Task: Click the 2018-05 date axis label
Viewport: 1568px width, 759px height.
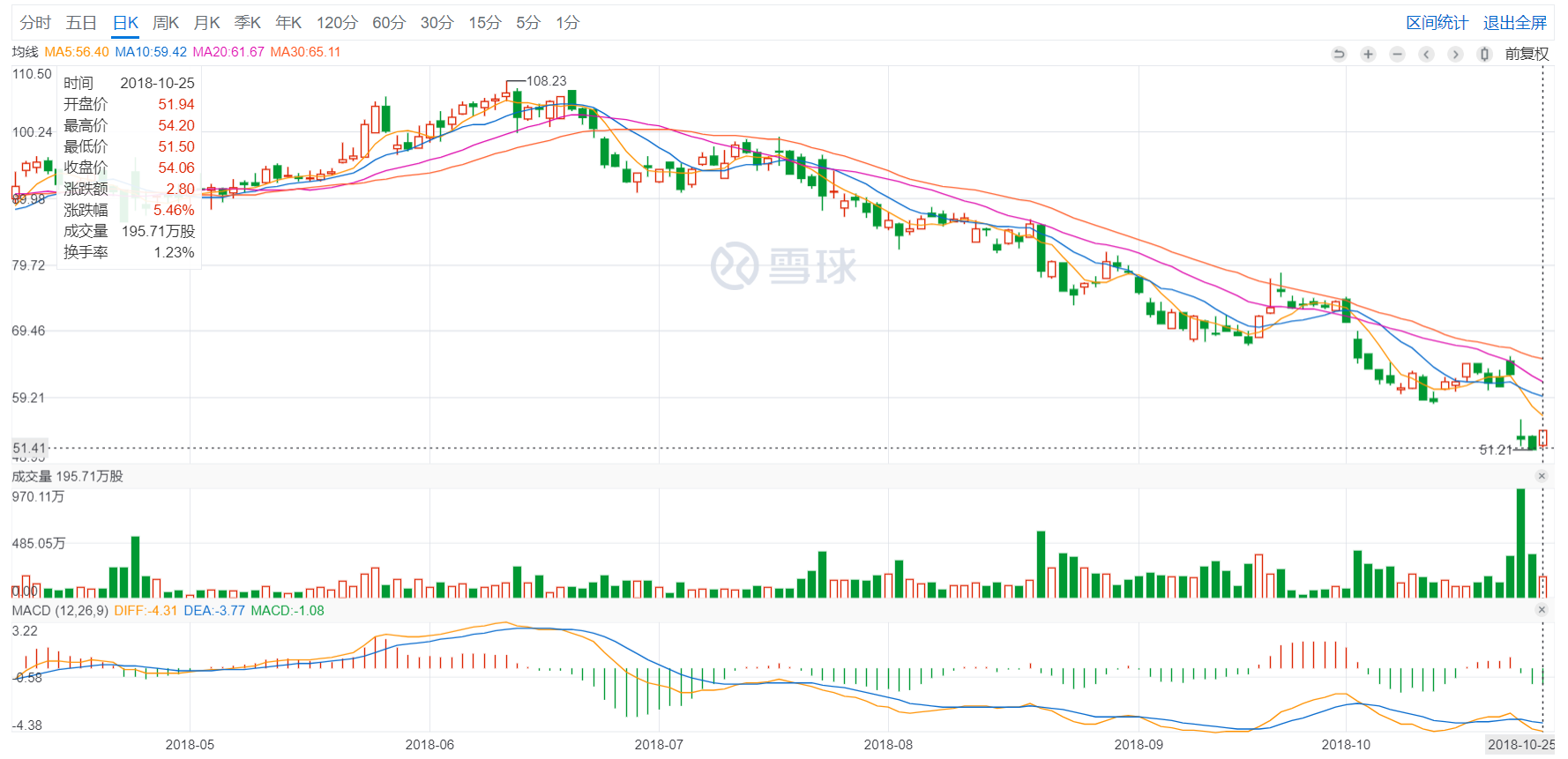Action: pyautogui.click(x=190, y=745)
